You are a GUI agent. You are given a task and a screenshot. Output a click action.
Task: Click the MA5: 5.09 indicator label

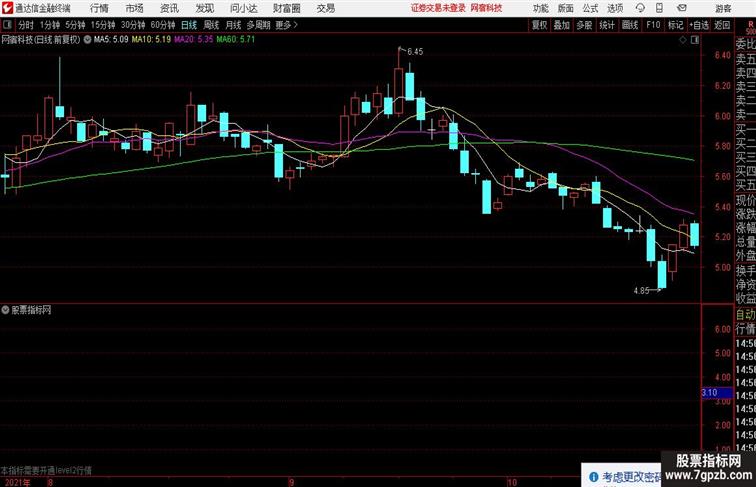(111, 40)
